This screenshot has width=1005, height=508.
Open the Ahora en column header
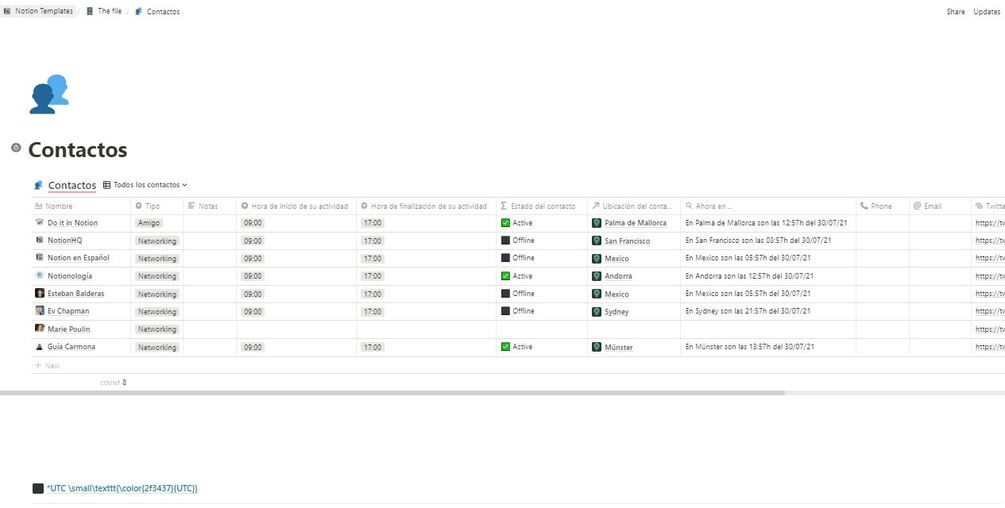(768, 206)
